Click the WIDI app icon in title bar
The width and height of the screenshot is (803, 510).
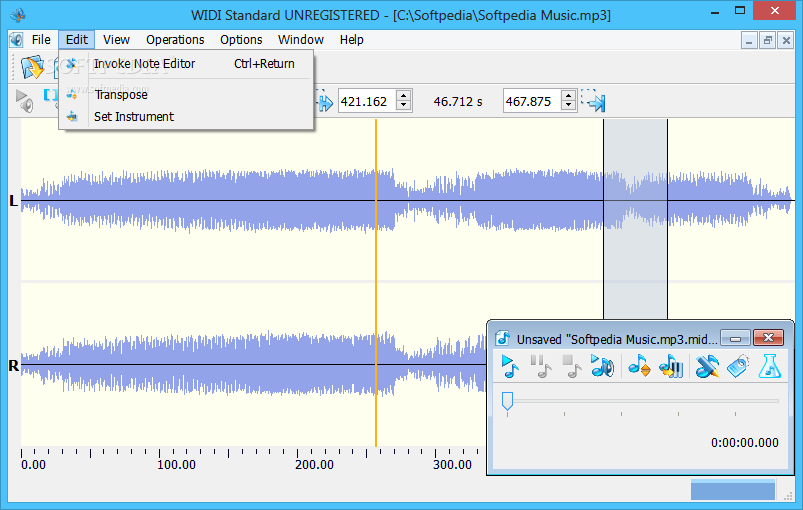18,15
